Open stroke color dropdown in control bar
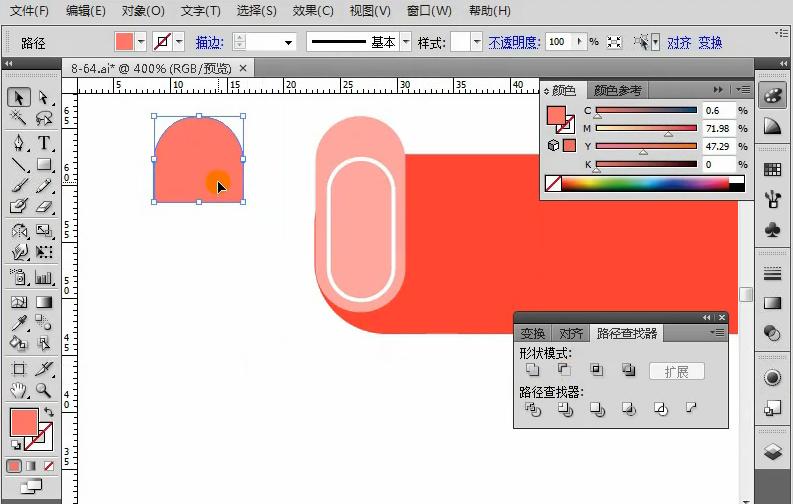The width and height of the screenshot is (793, 504). click(179, 42)
